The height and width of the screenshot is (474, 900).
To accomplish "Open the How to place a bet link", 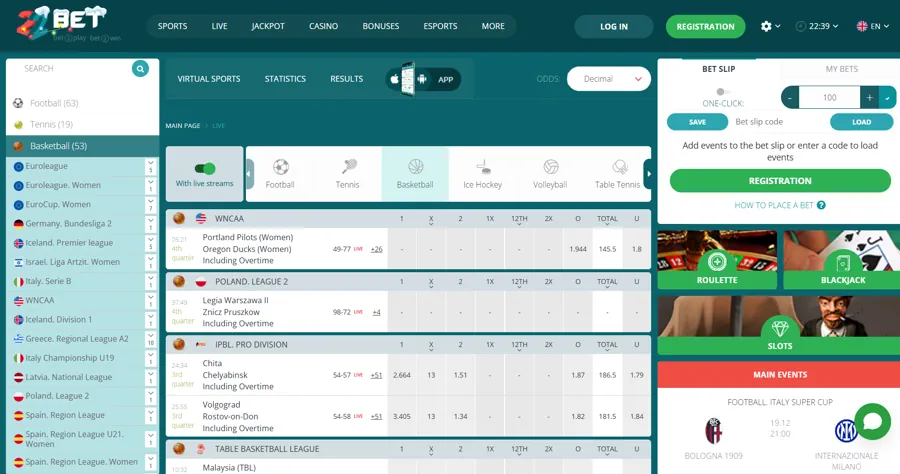I will (774, 205).
